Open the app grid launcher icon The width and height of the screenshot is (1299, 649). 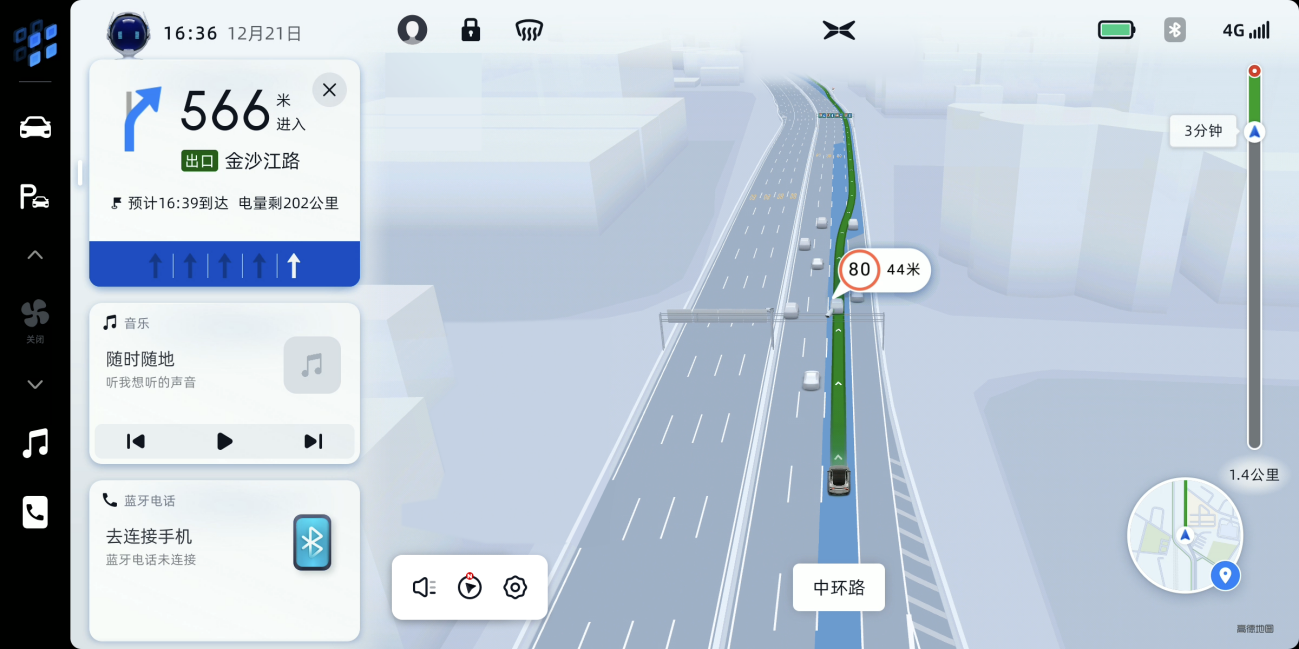[x=35, y=44]
